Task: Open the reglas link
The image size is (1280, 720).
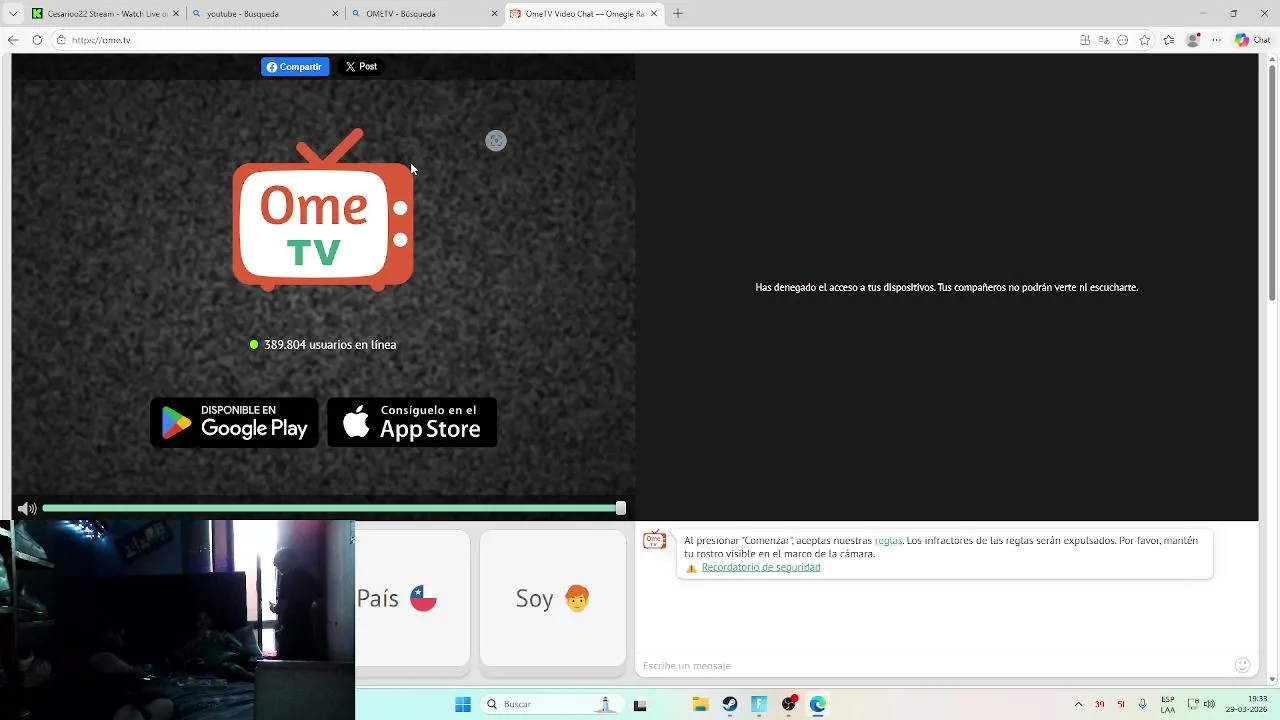Action: pyautogui.click(x=888, y=541)
